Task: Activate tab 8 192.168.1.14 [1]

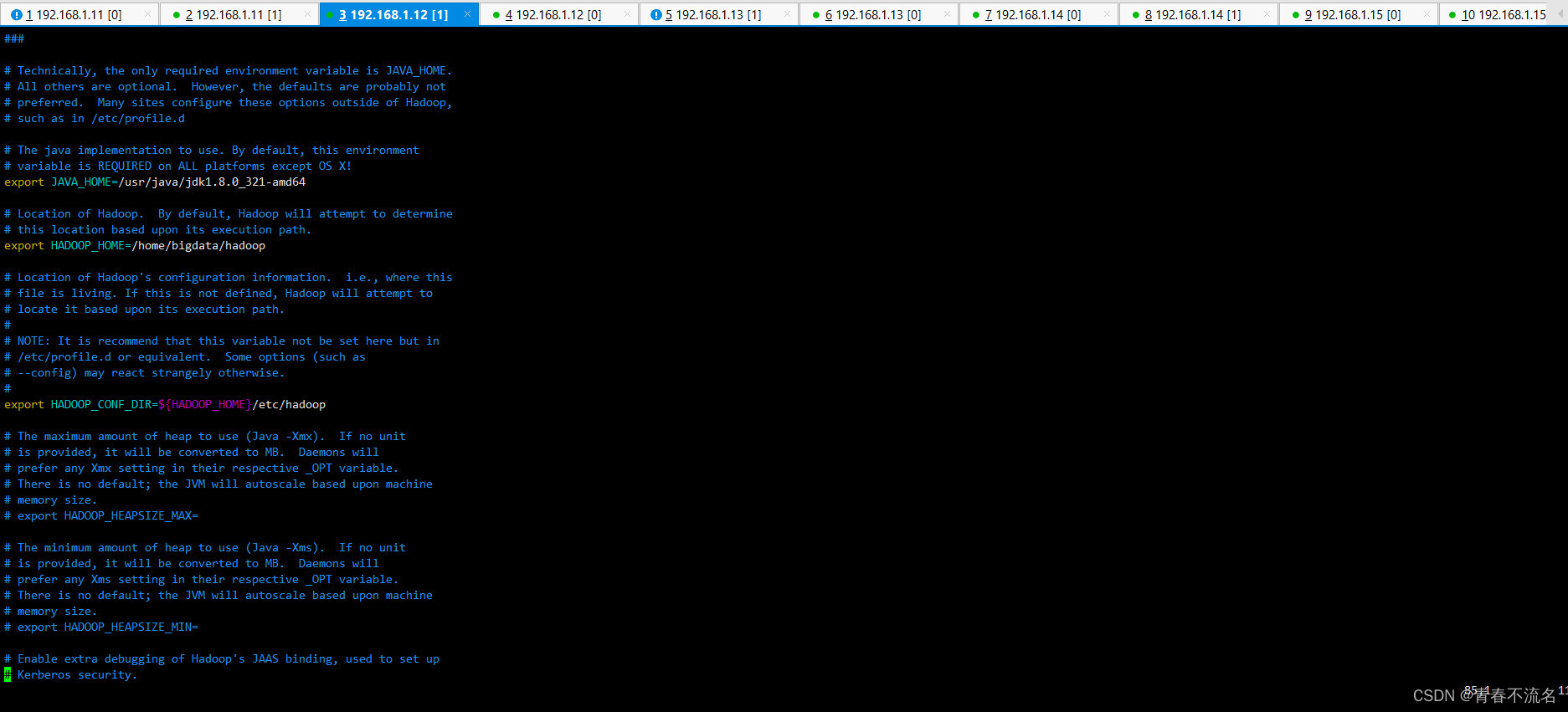Action: pyautogui.click(x=1198, y=14)
